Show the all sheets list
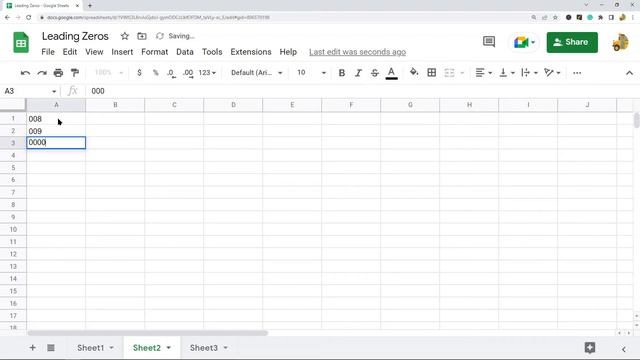Viewport: 640px width, 360px height. [51, 348]
